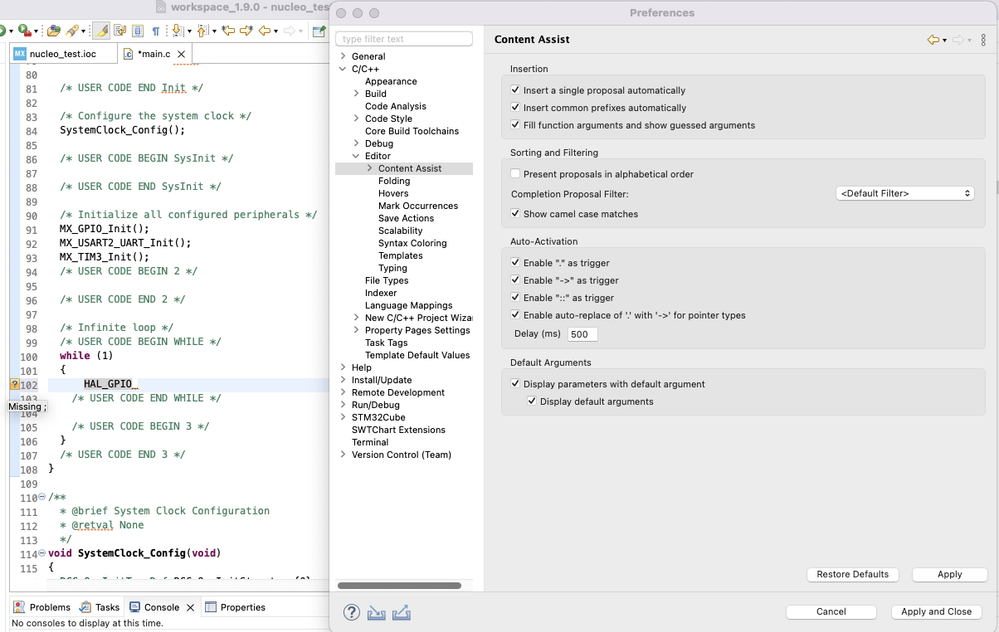The image size is (999, 632).
Task: Click the Pin Editor toolbar icon
Action: pyautogui.click(x=319, y=31)
